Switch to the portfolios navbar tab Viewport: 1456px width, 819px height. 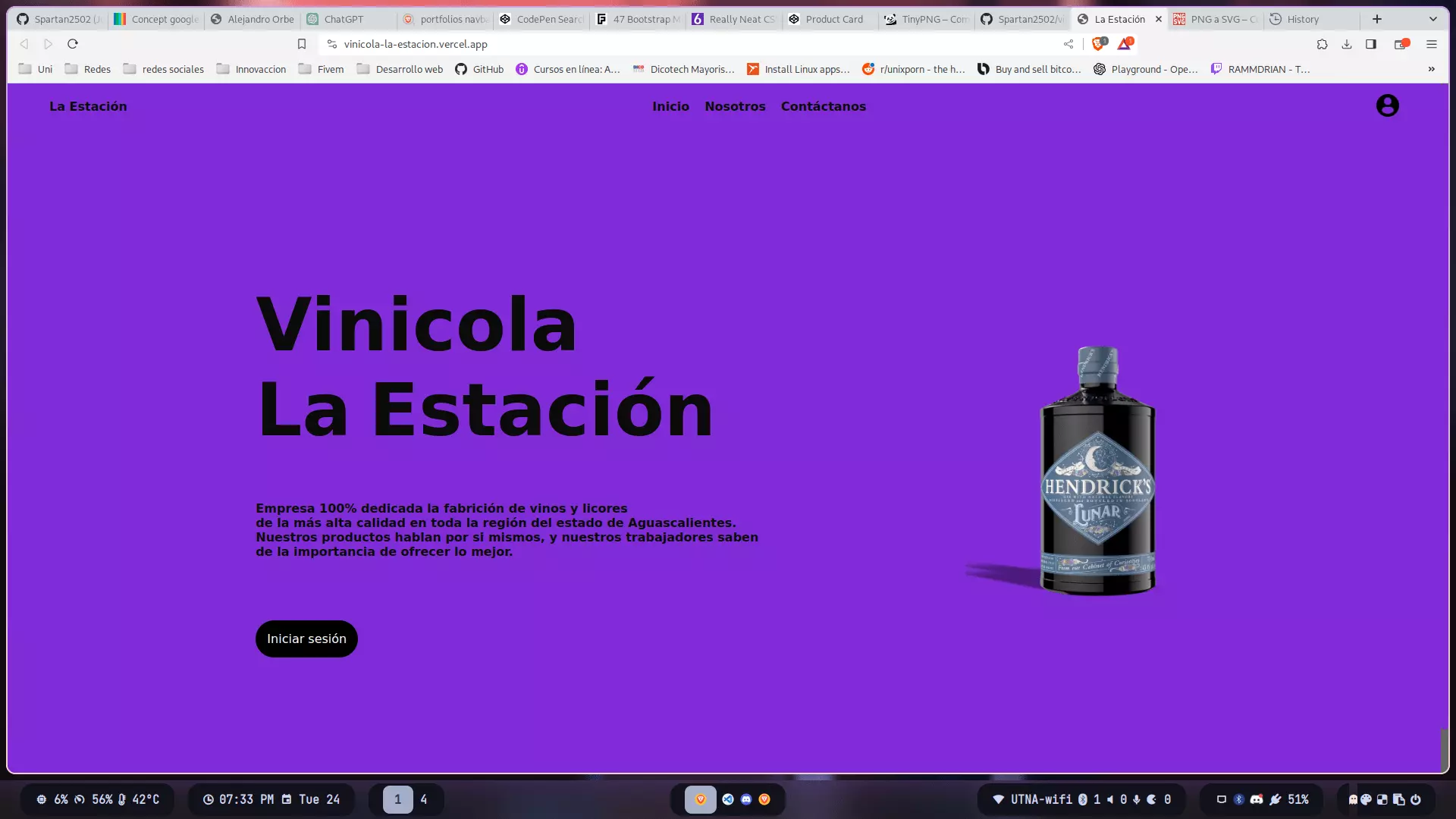[445, 19]
